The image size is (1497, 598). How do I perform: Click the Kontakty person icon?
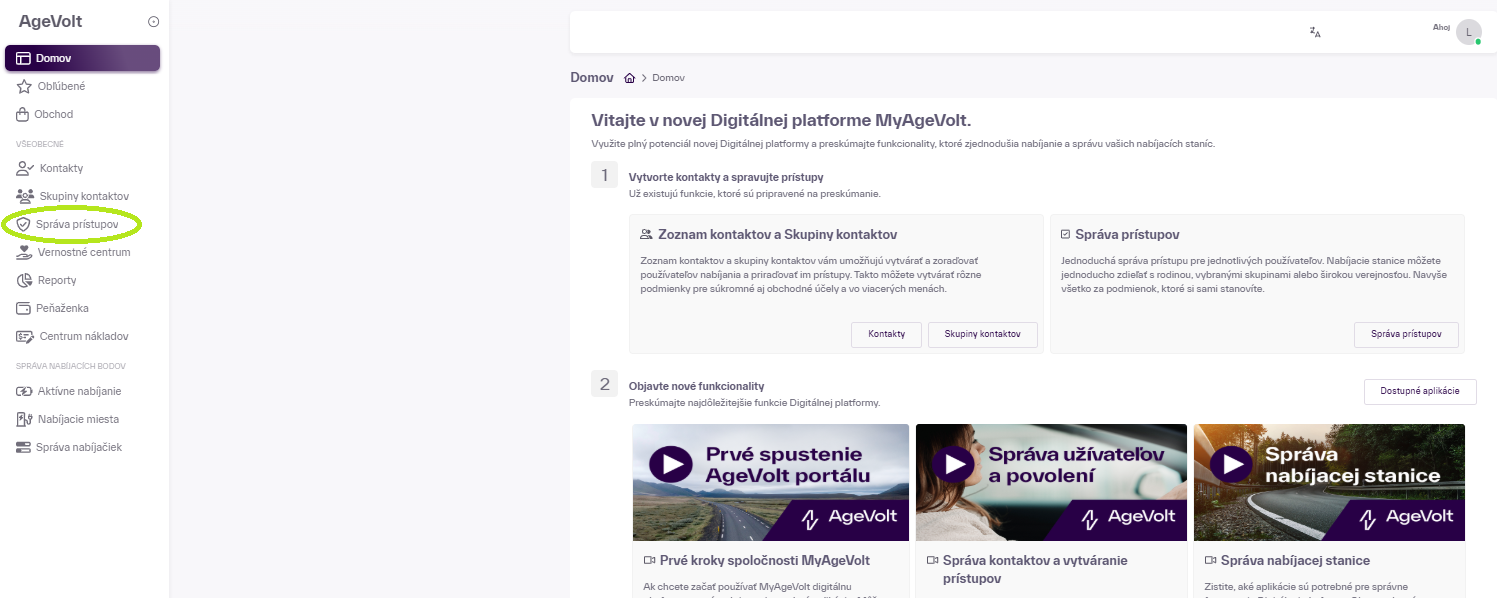pos(25,168)
